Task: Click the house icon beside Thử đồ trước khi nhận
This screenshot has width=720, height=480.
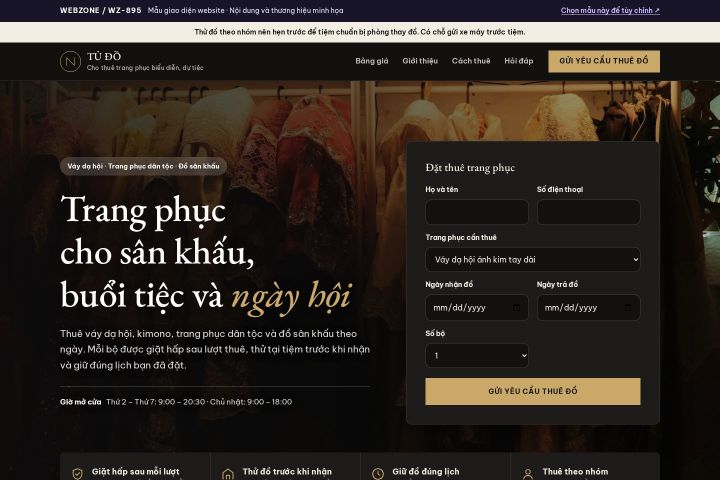Action: tap(228, 474)
